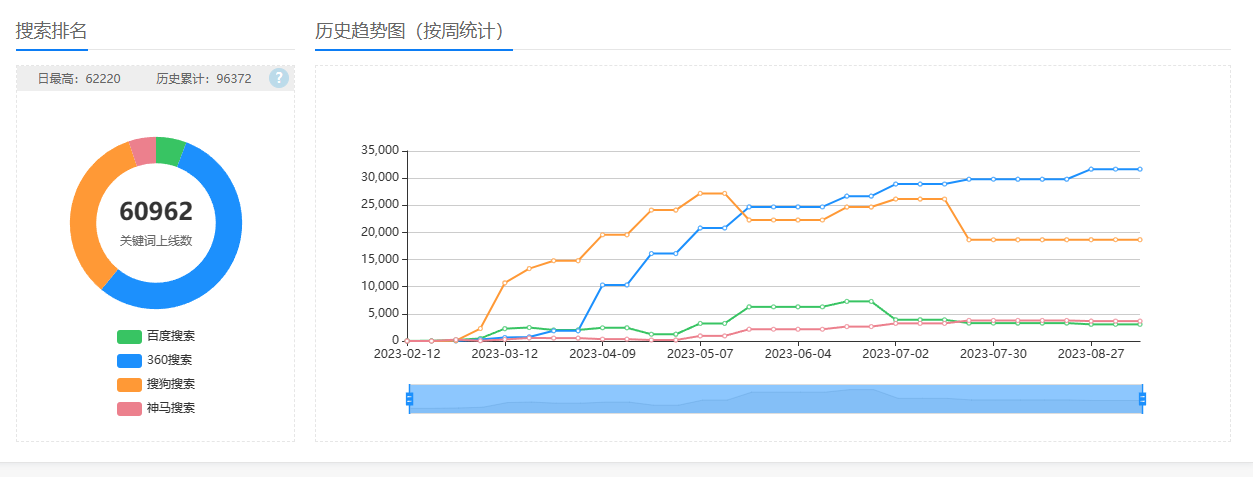Click the question mark help icon
Screen dimensions: 1253x477
pyautogui.click(x=279, y=78)
